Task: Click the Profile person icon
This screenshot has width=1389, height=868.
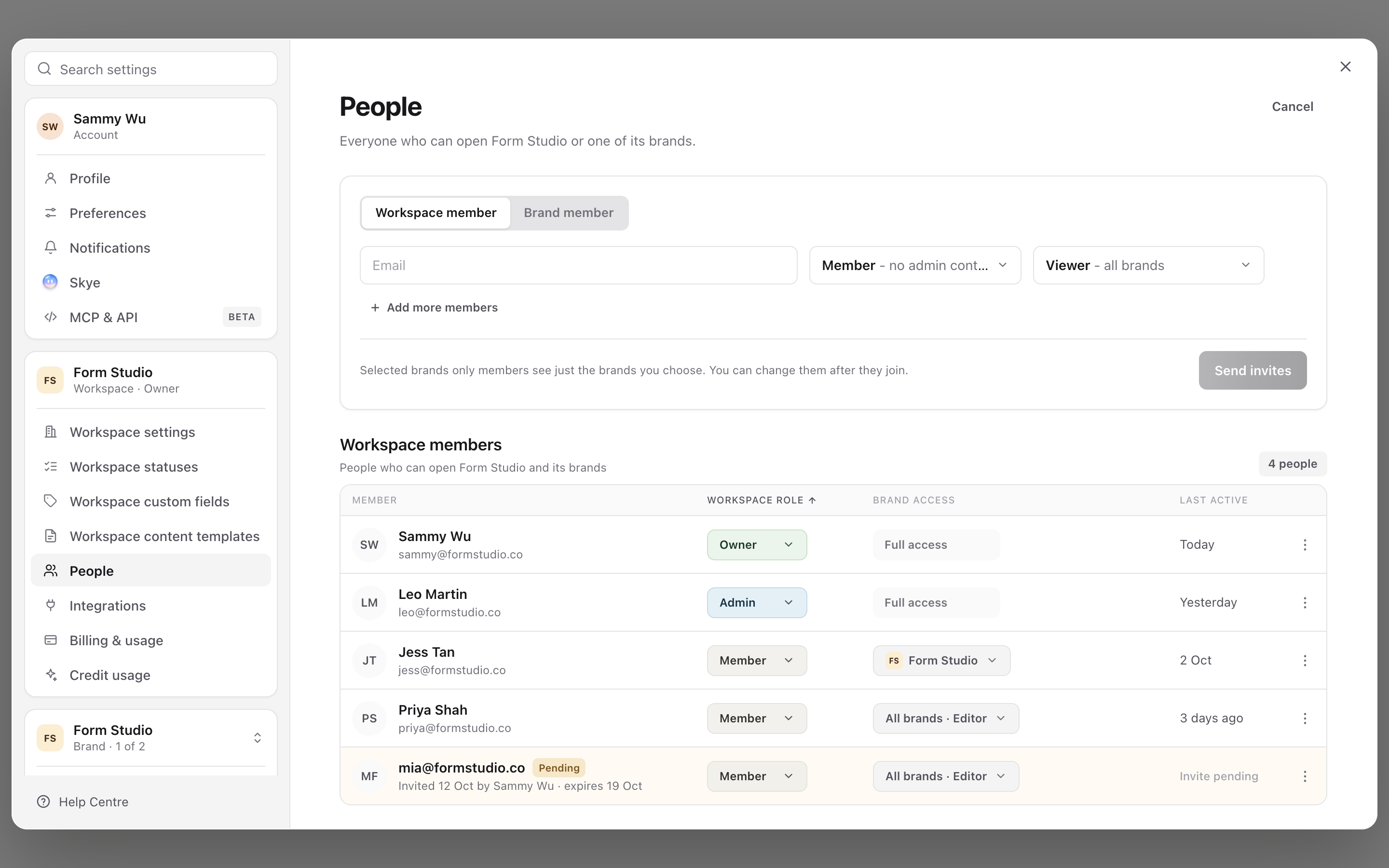Action: (51, 178)
